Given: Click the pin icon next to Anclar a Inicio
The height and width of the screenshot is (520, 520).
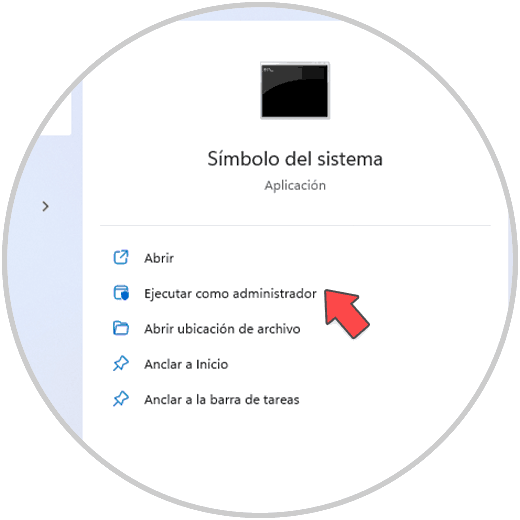Looking at the screenshot, I should click(121, 363).
